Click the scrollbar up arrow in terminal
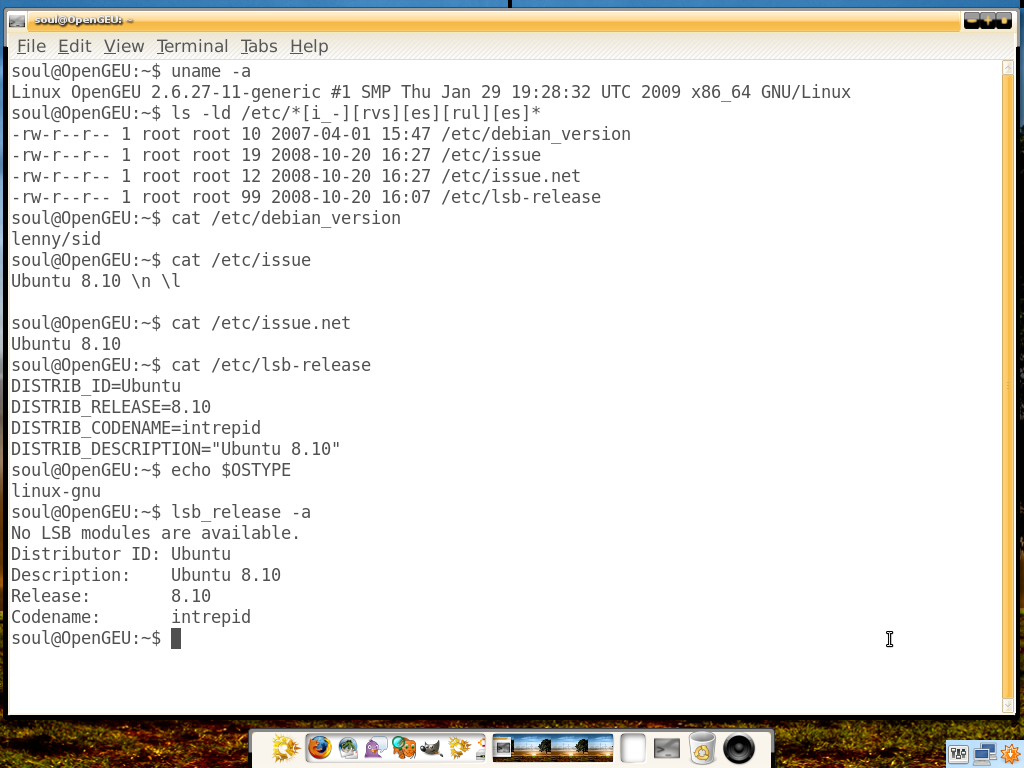Screen dimensions: 1024x768 pyautogui.click(x=1008, y=67)
